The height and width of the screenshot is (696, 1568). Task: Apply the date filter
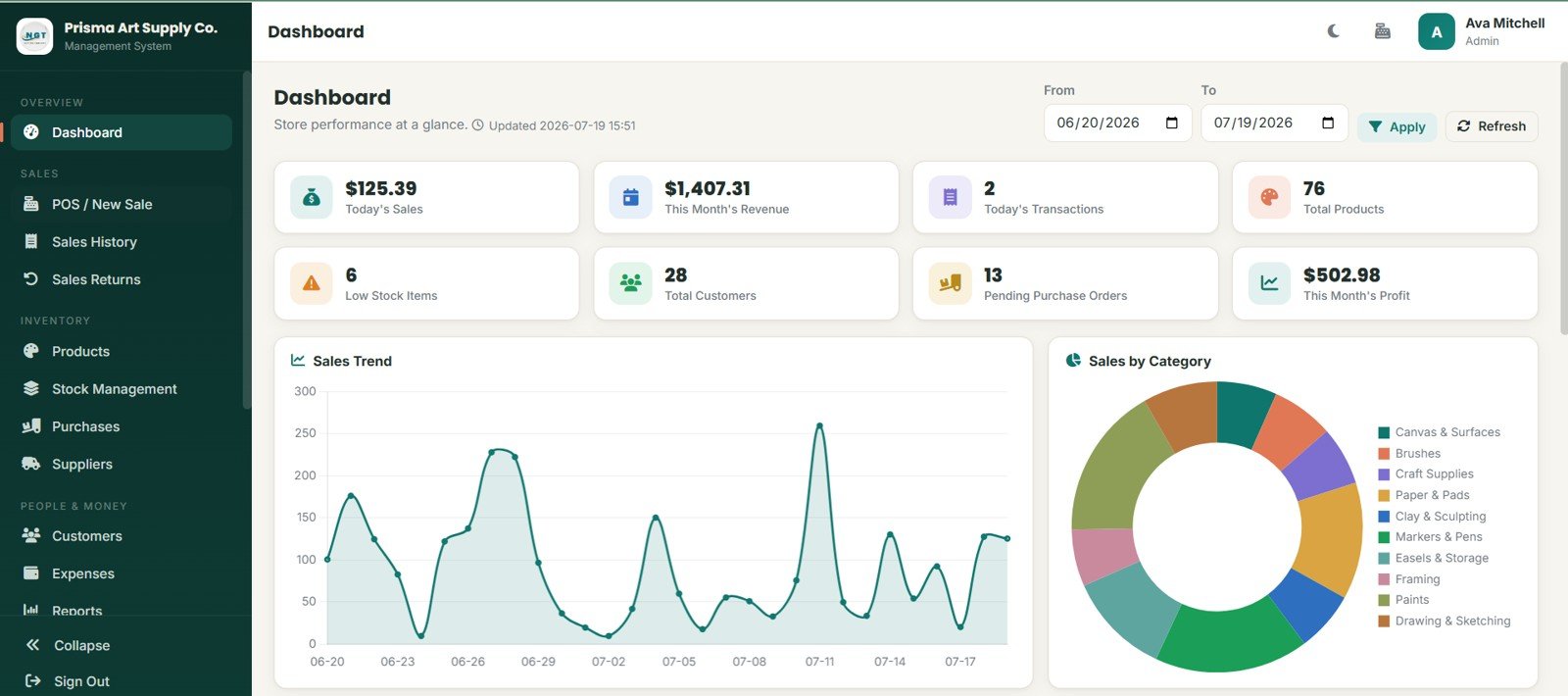1397,126
